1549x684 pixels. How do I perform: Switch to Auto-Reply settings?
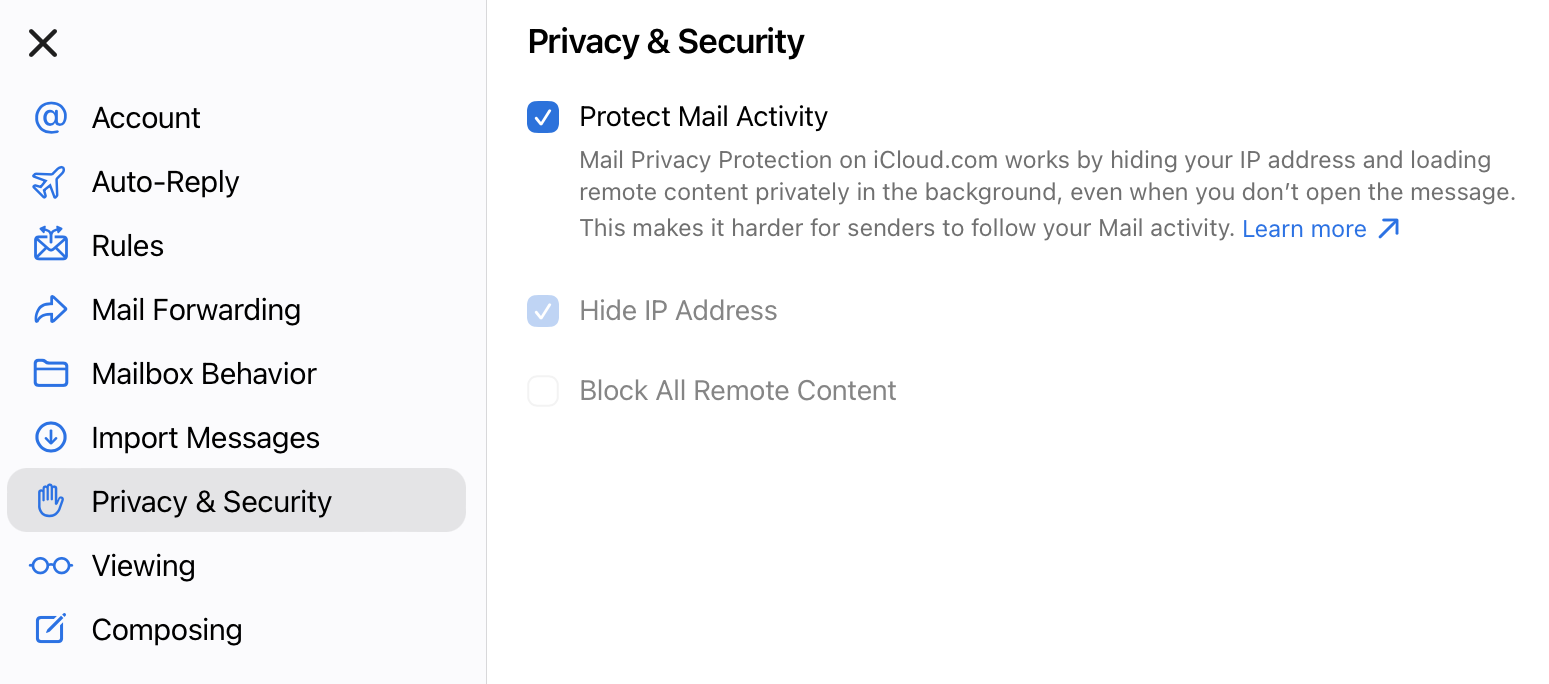[165, 182]
